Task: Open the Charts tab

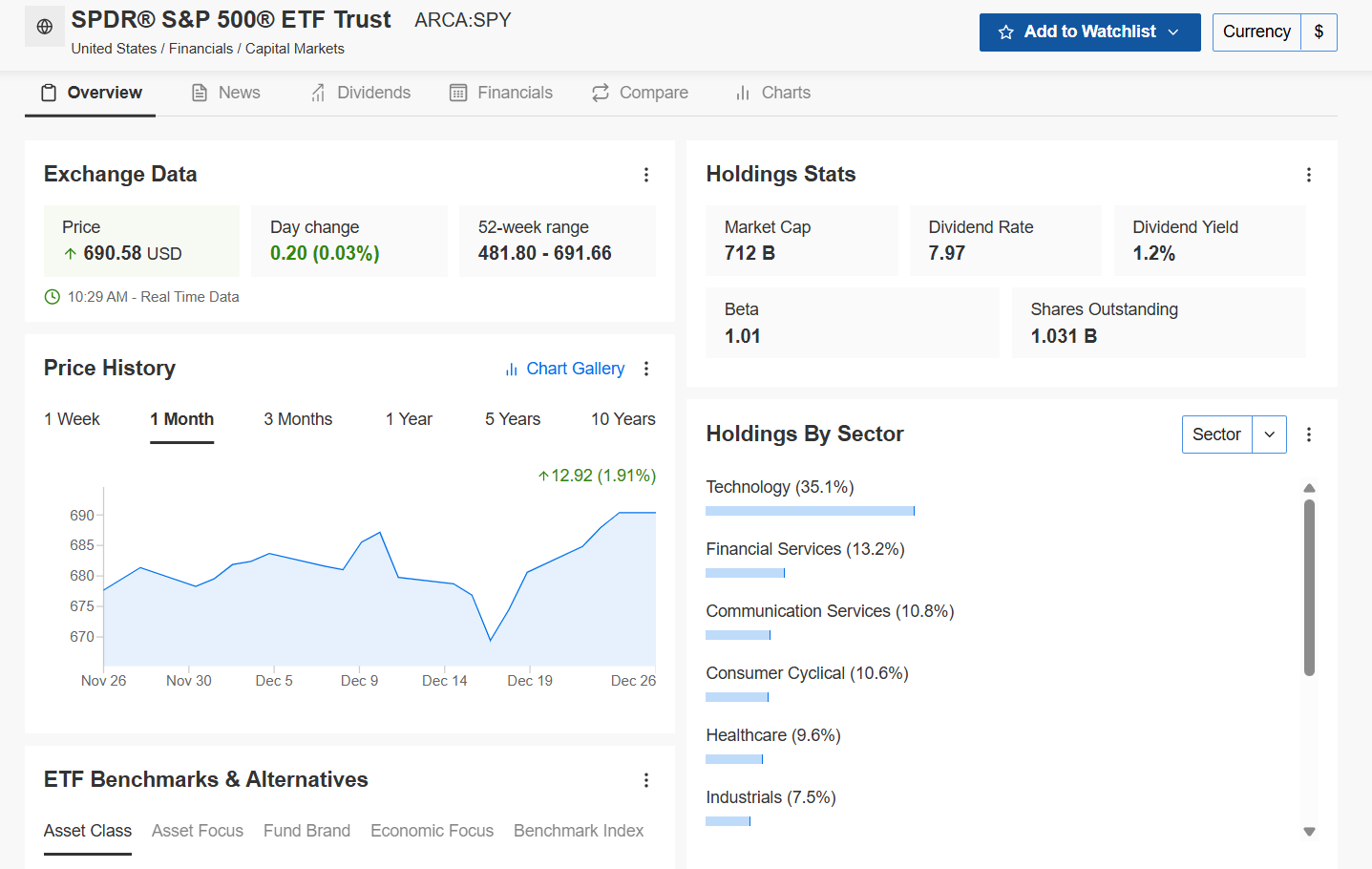Action: (x=772, y=93)
